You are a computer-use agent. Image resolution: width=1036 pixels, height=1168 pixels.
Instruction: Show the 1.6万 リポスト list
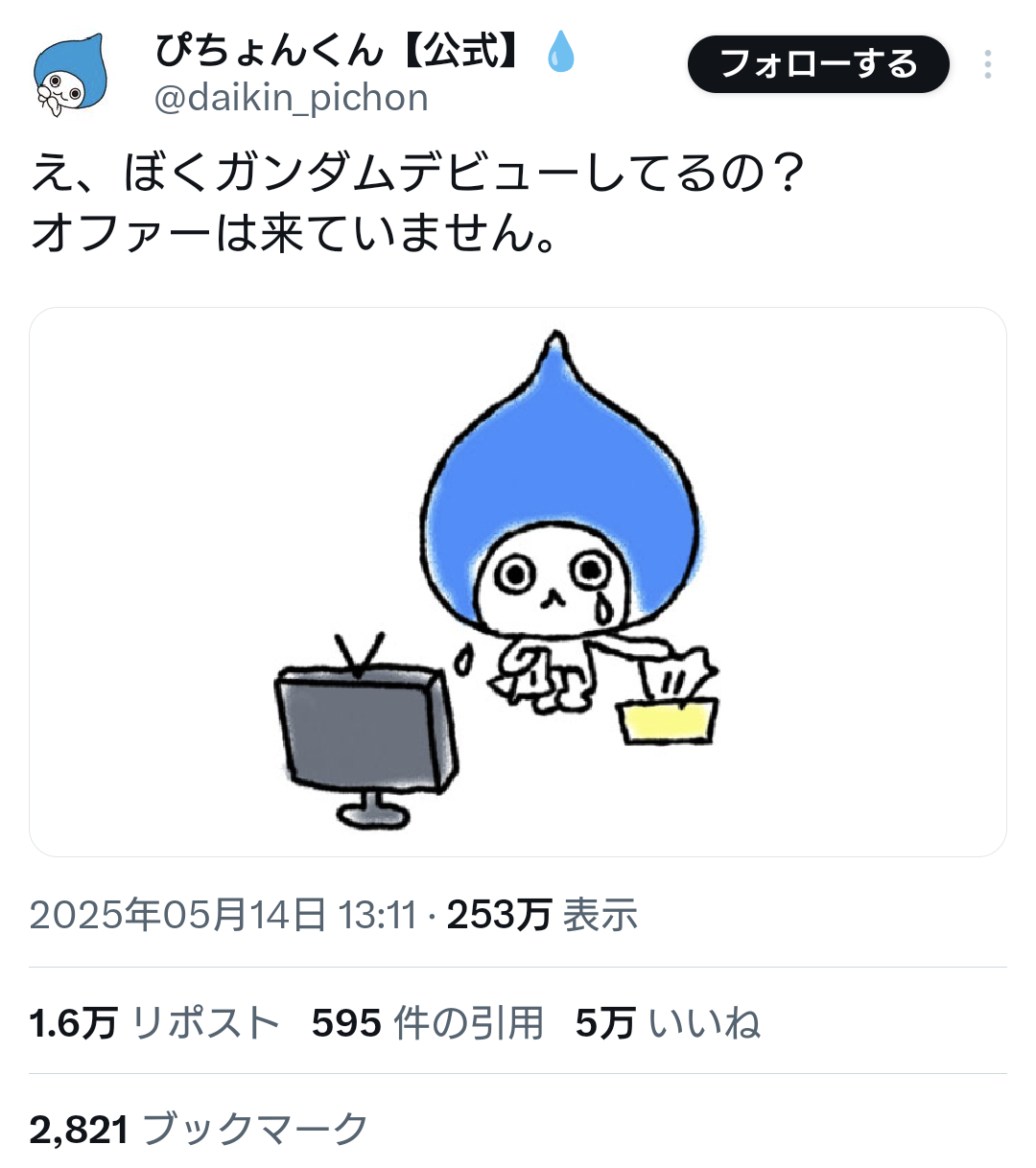[x=154, y=1023]
